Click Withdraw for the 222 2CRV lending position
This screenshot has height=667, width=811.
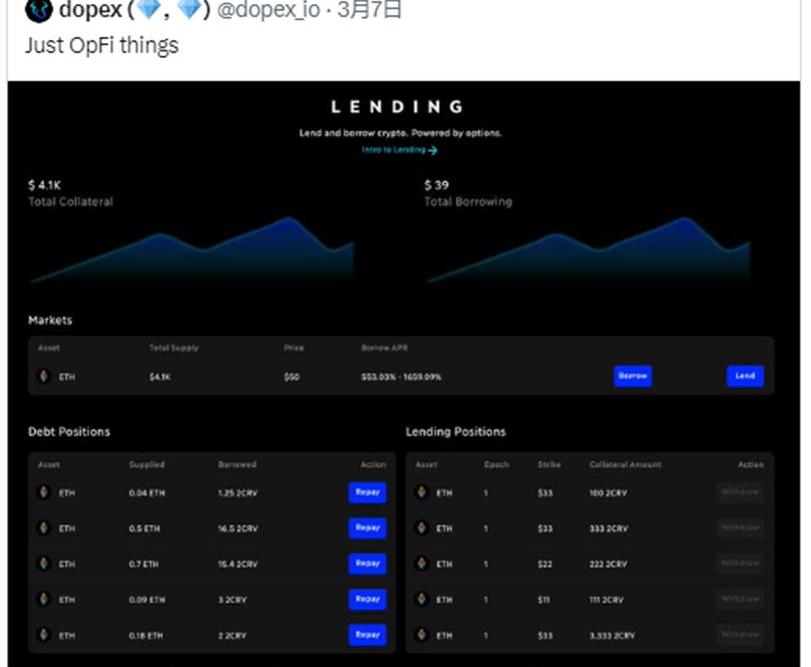pyautogui.click(x=740, y=564)
